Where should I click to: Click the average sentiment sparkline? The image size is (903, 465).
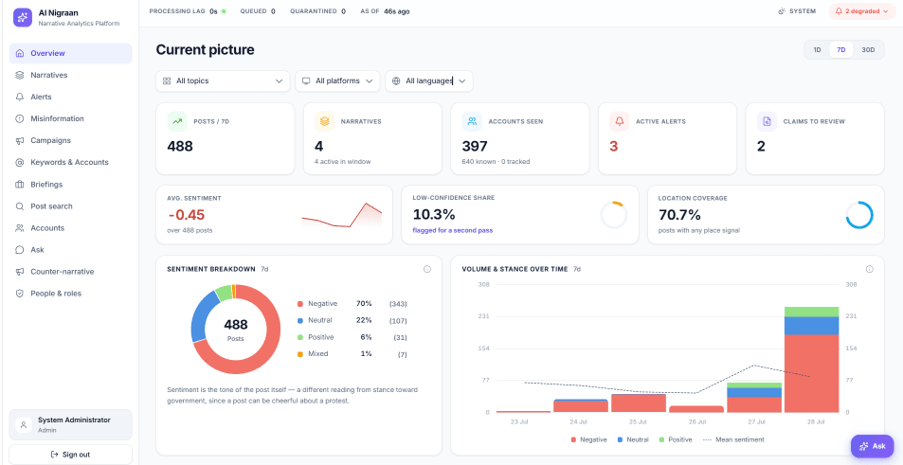342,216
